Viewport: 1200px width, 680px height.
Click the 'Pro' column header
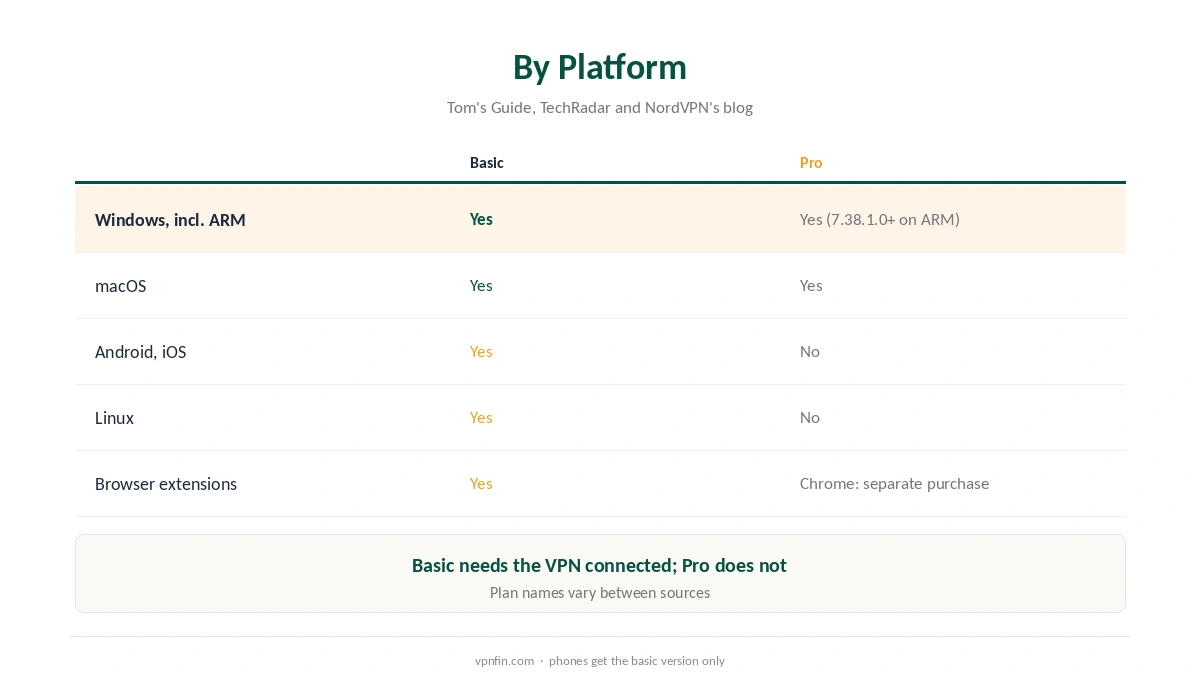coord(811,162)
